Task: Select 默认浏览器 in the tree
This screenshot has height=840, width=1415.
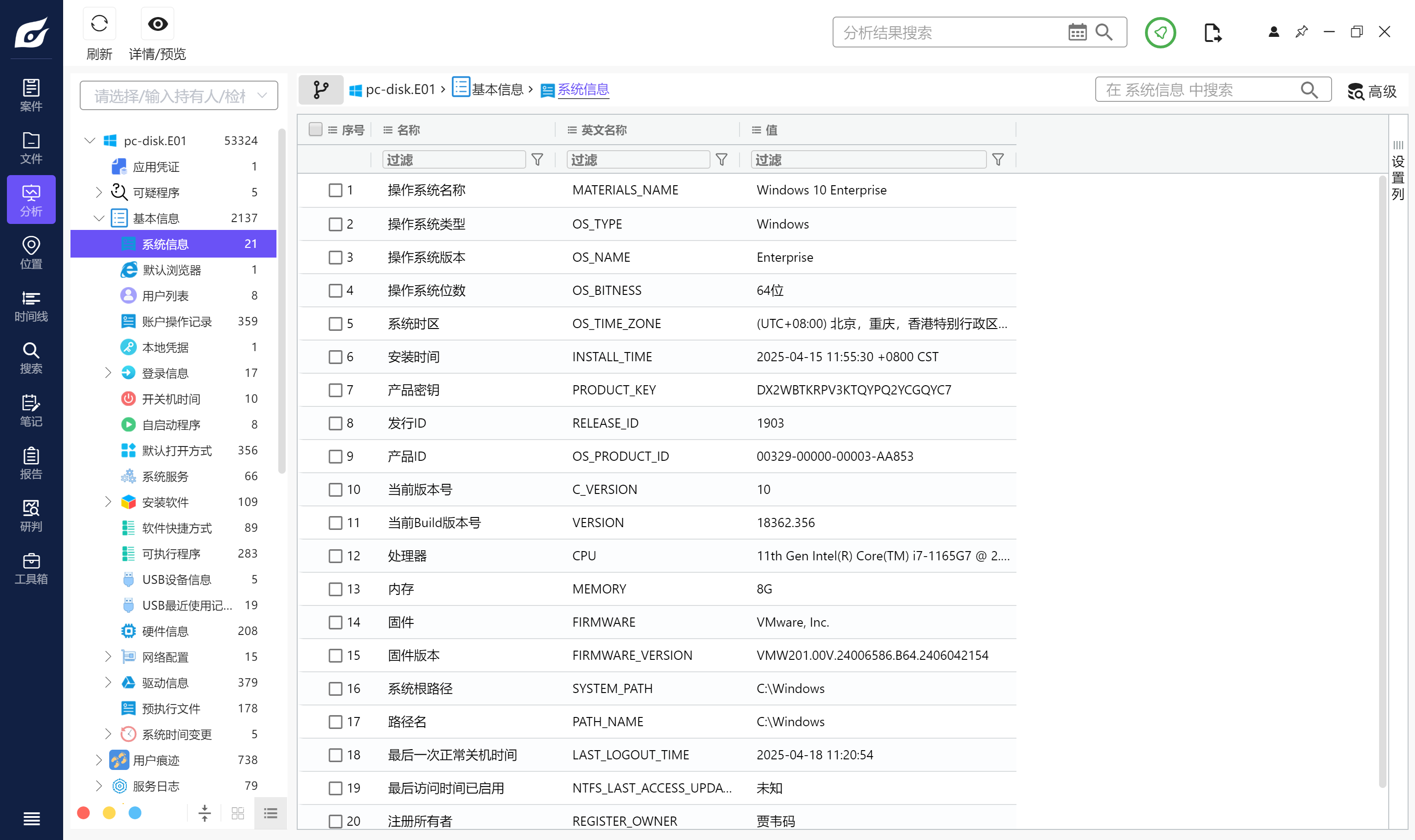Action: tap(173, 270)
